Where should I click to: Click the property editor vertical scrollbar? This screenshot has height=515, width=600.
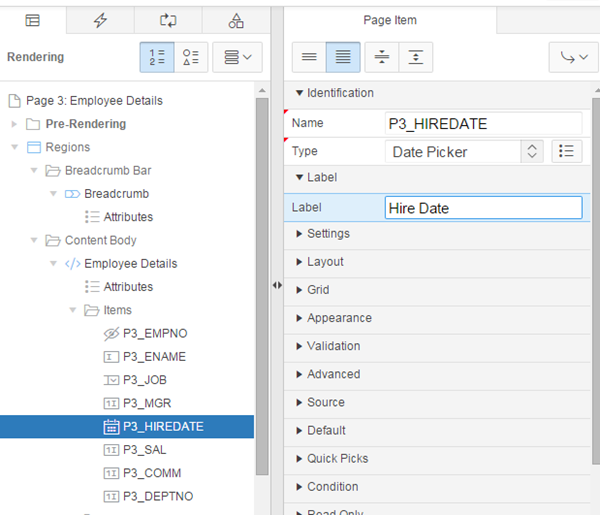(x=596, y=281)
